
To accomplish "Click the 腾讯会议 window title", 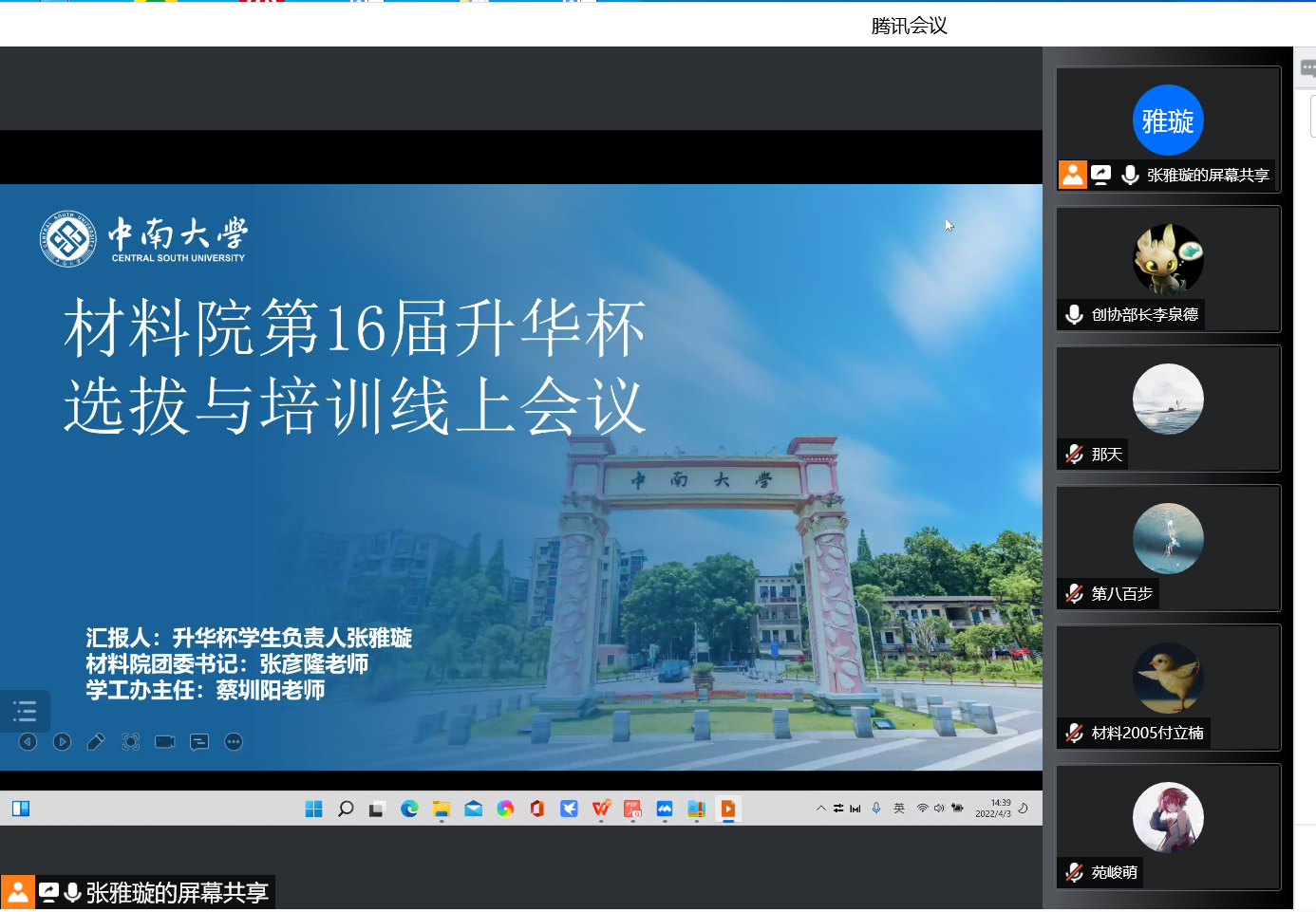I will click(909, 27).
